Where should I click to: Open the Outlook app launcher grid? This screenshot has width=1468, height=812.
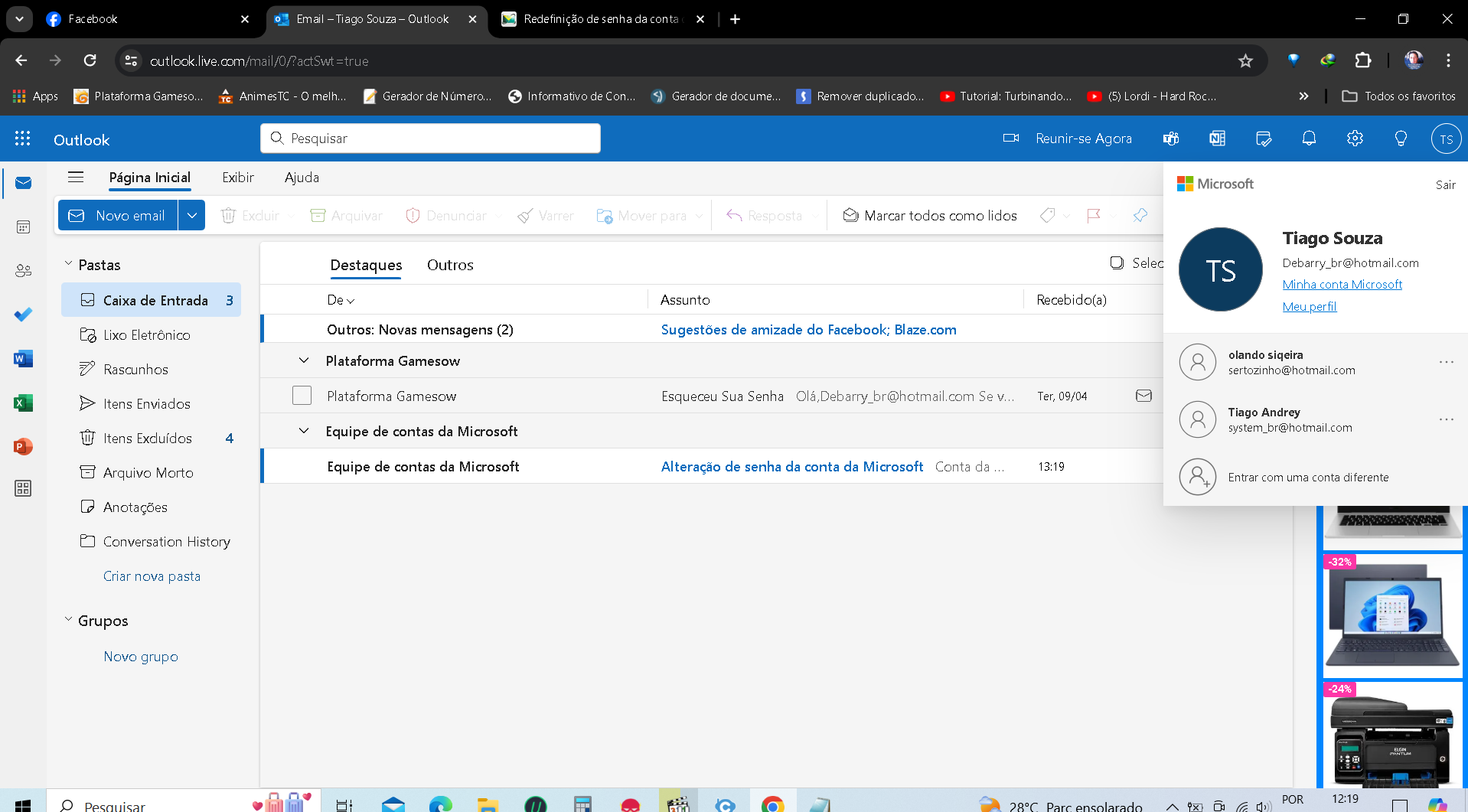point(23,139)
